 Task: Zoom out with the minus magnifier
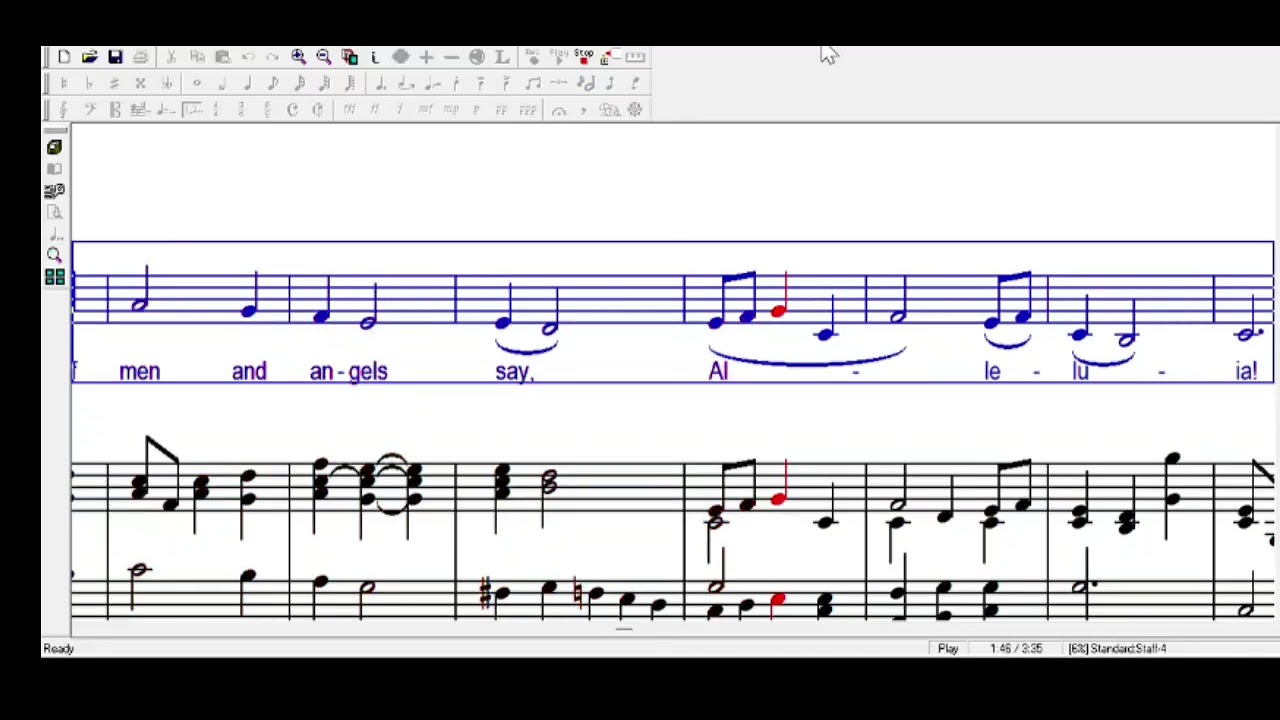(324, 57)
